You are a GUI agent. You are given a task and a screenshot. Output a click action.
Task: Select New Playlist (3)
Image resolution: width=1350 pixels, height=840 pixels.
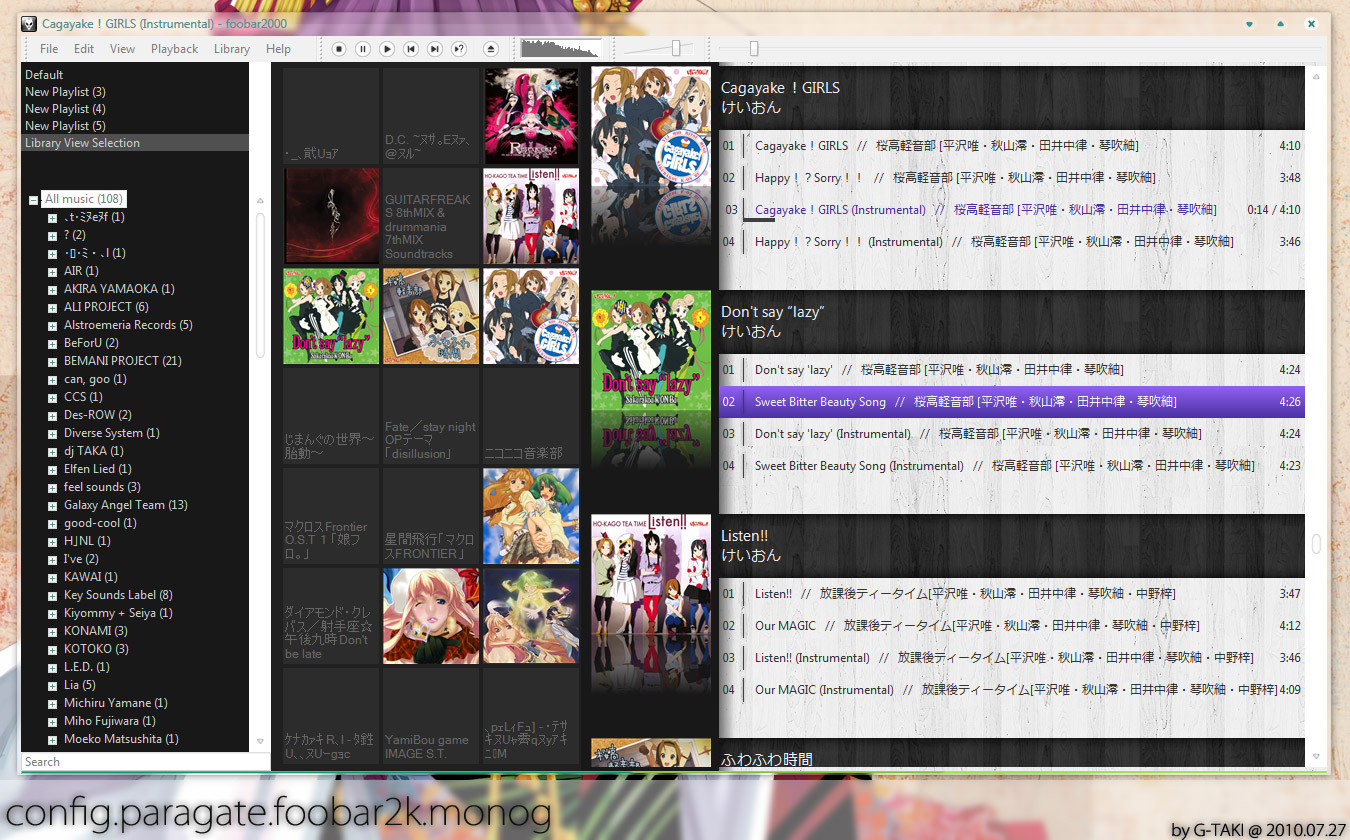point(135,92)
